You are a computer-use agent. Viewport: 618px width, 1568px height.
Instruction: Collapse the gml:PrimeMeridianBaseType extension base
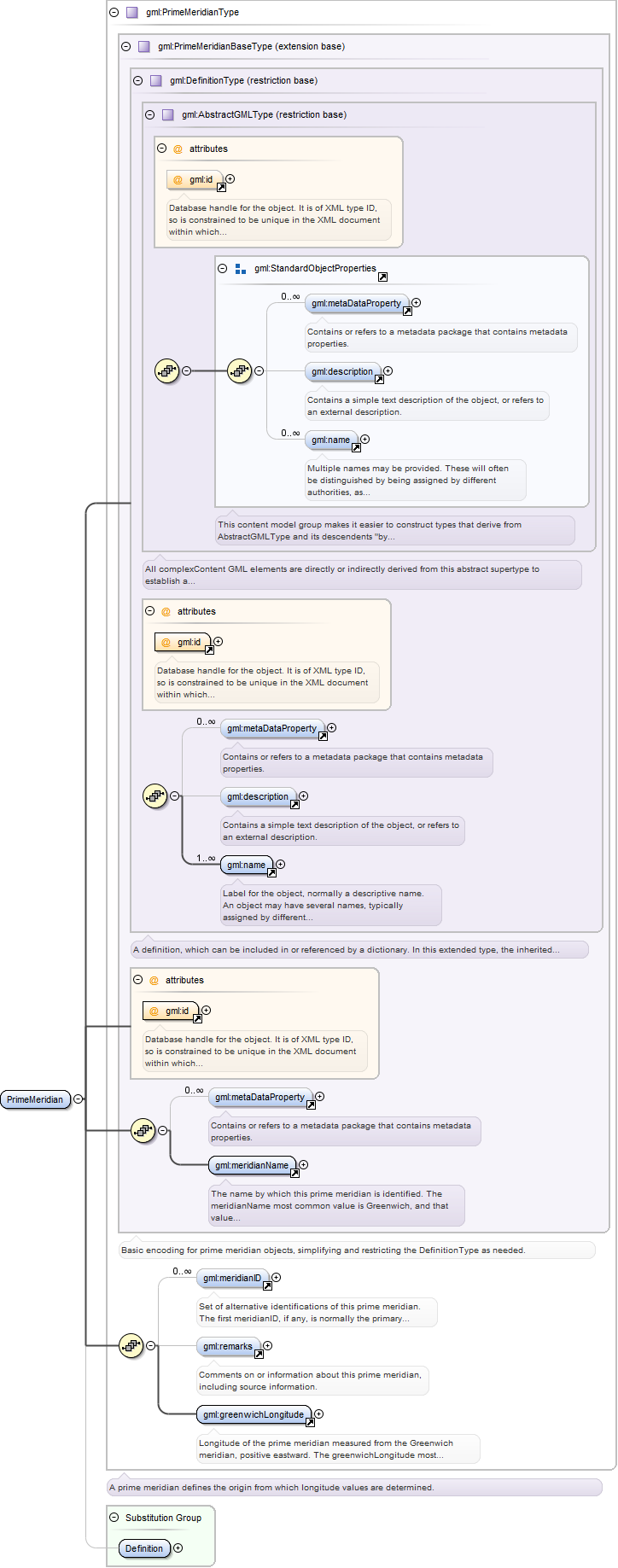coord(126,47)
